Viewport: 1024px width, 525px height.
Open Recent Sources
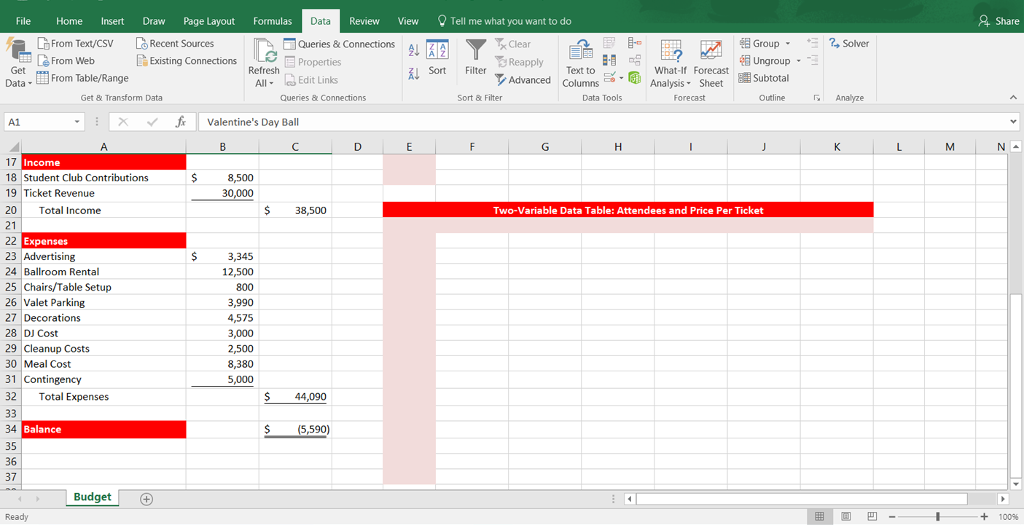[175, 43]
